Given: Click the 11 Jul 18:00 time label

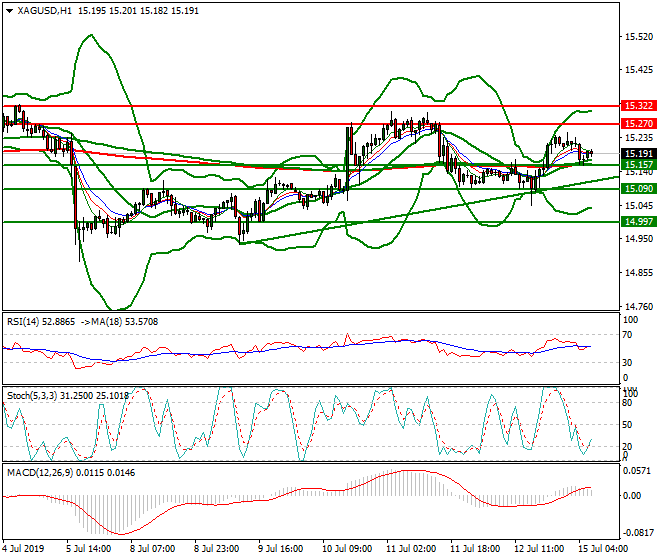Looking at the screenshot, I should click(475, 549).
